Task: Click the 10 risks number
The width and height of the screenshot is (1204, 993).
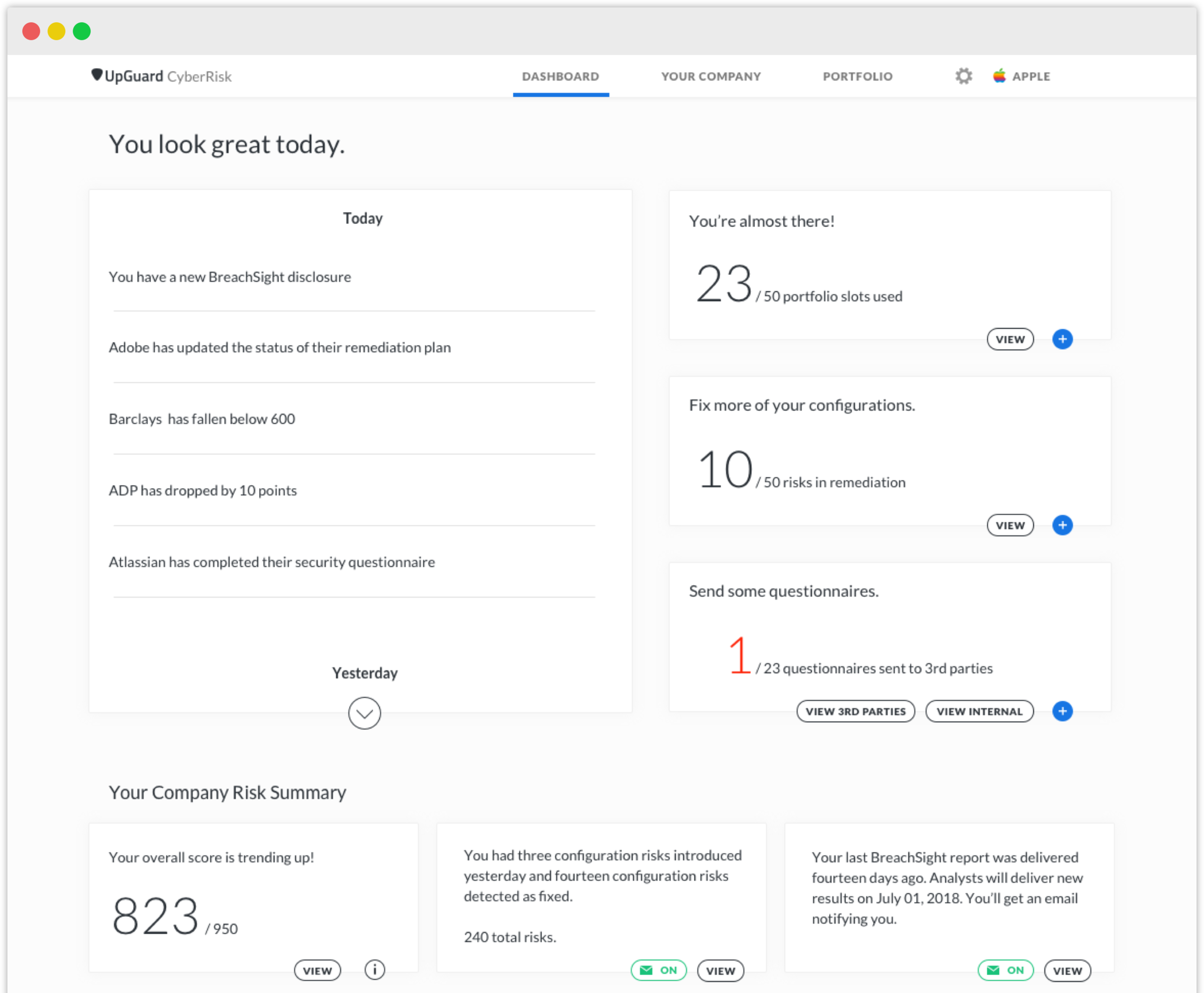Action: (725, 470)
